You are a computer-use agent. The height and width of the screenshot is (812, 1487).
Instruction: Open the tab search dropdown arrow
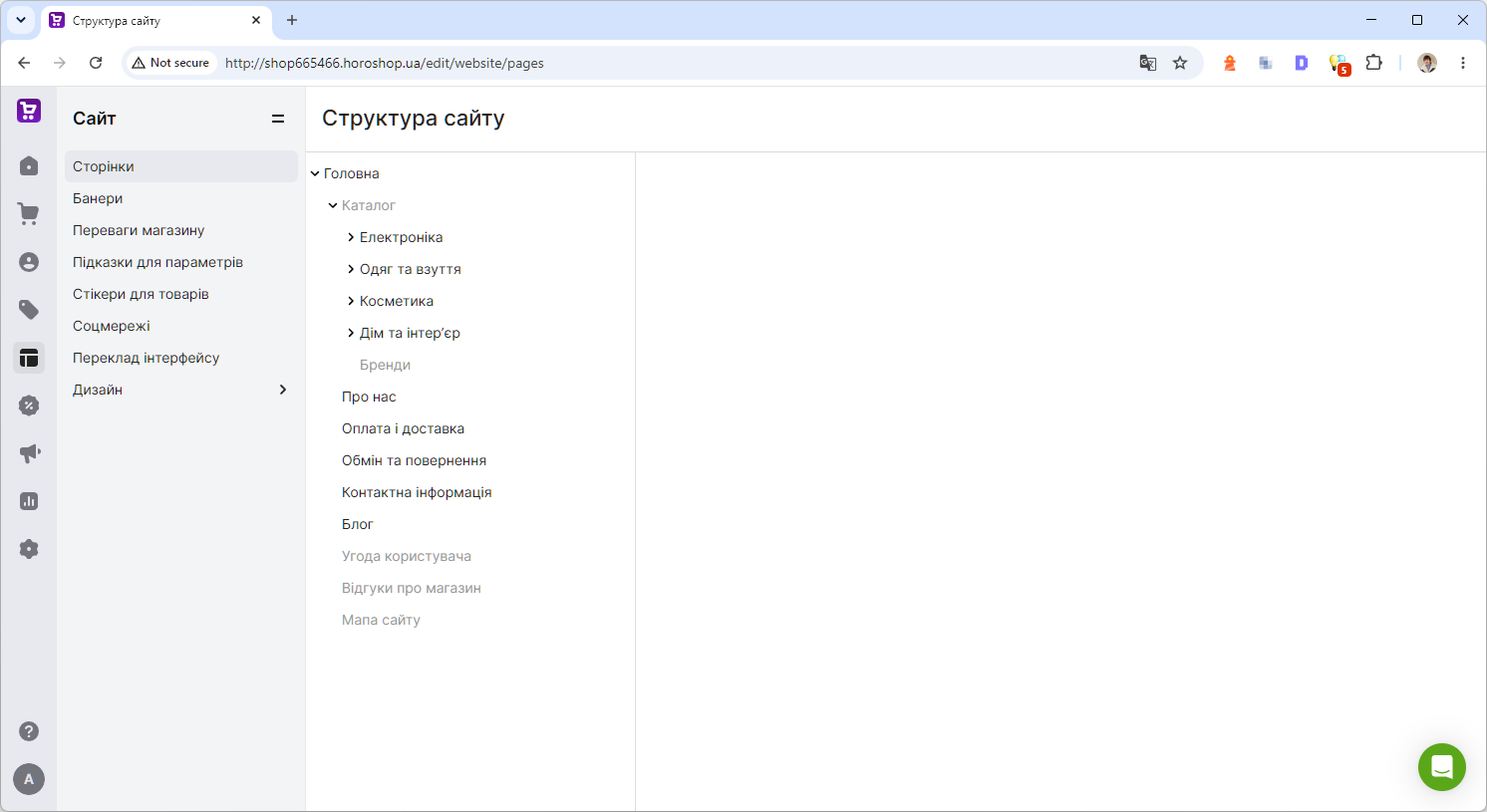21,20
